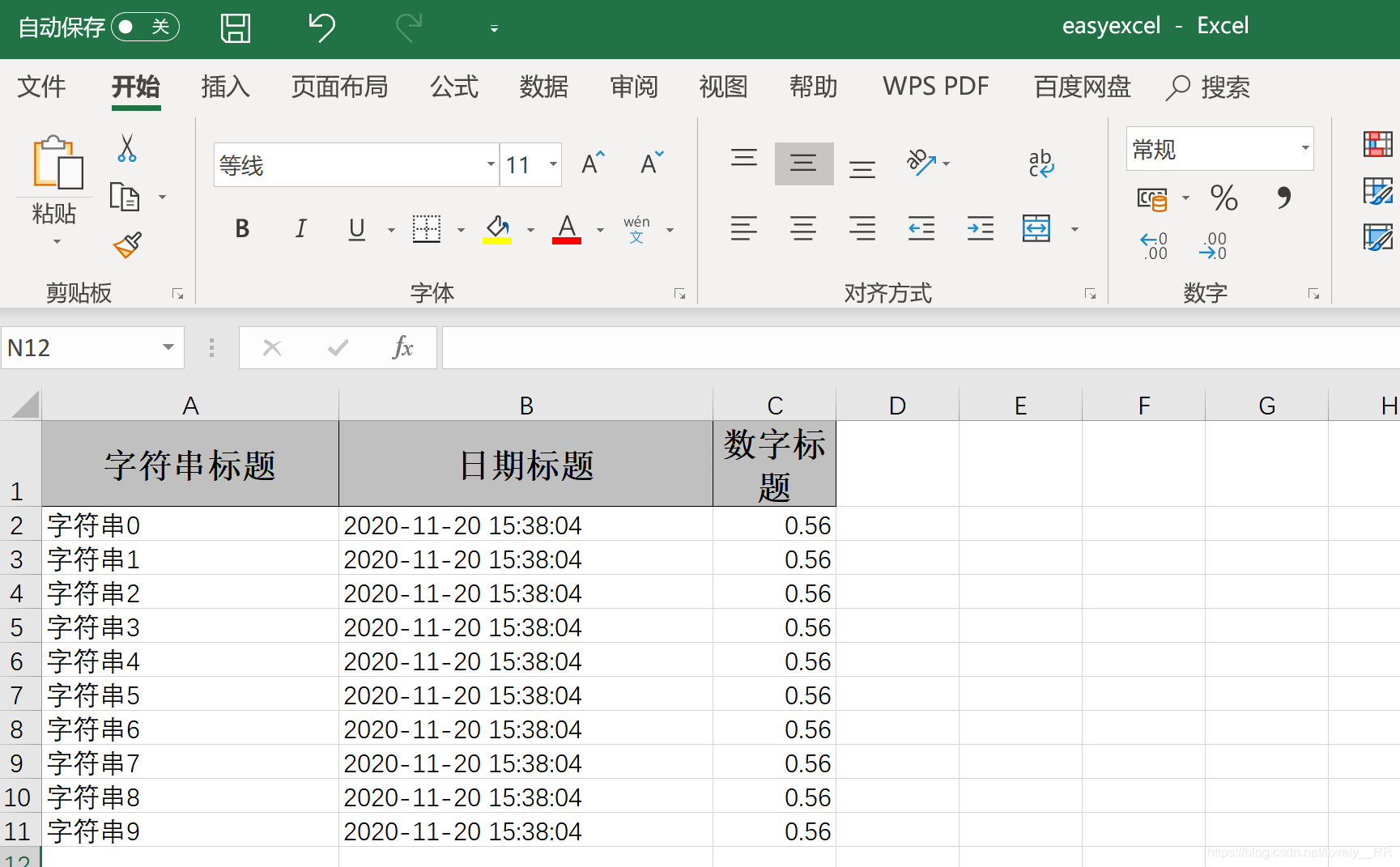Click the merge and center icon
The height and width of the screenshot is (867, 1400).
click(x=1036, y=229)
